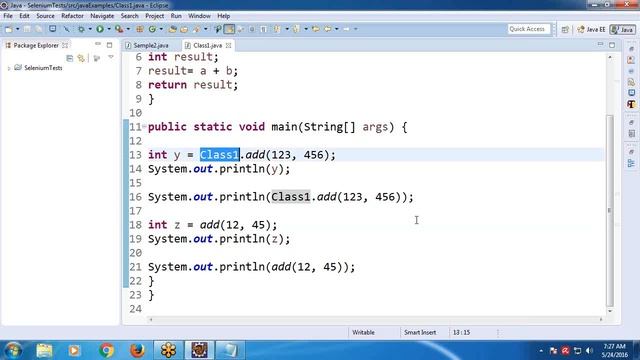The width and height of the screenshot is (640, 360).
Task: Open Google Chrome from the taskbar
Action: pyautogui.click(x=106, y=350)
